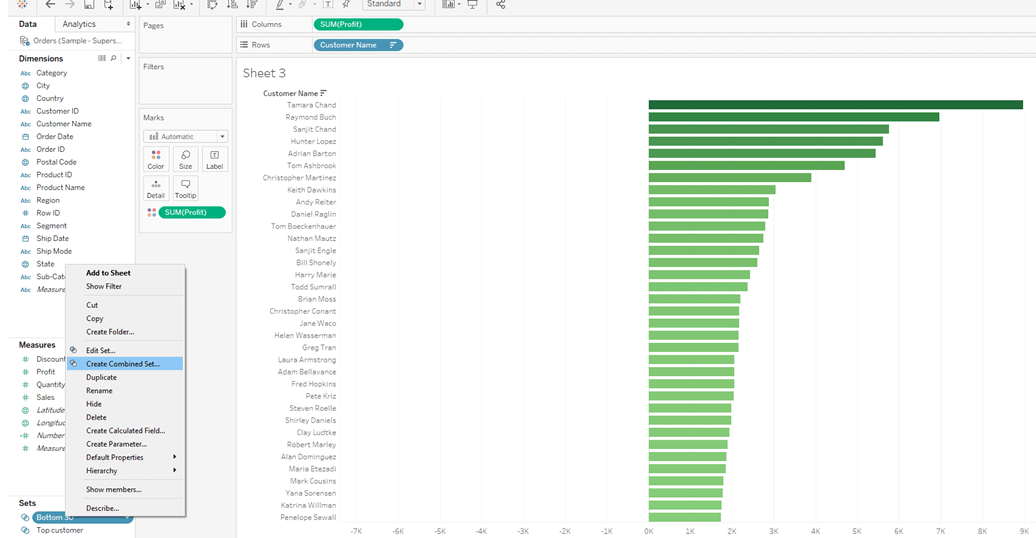Screen dimensions: 1036x538
Task: Select the Customer Name dimension field
Action: (63, 124)
